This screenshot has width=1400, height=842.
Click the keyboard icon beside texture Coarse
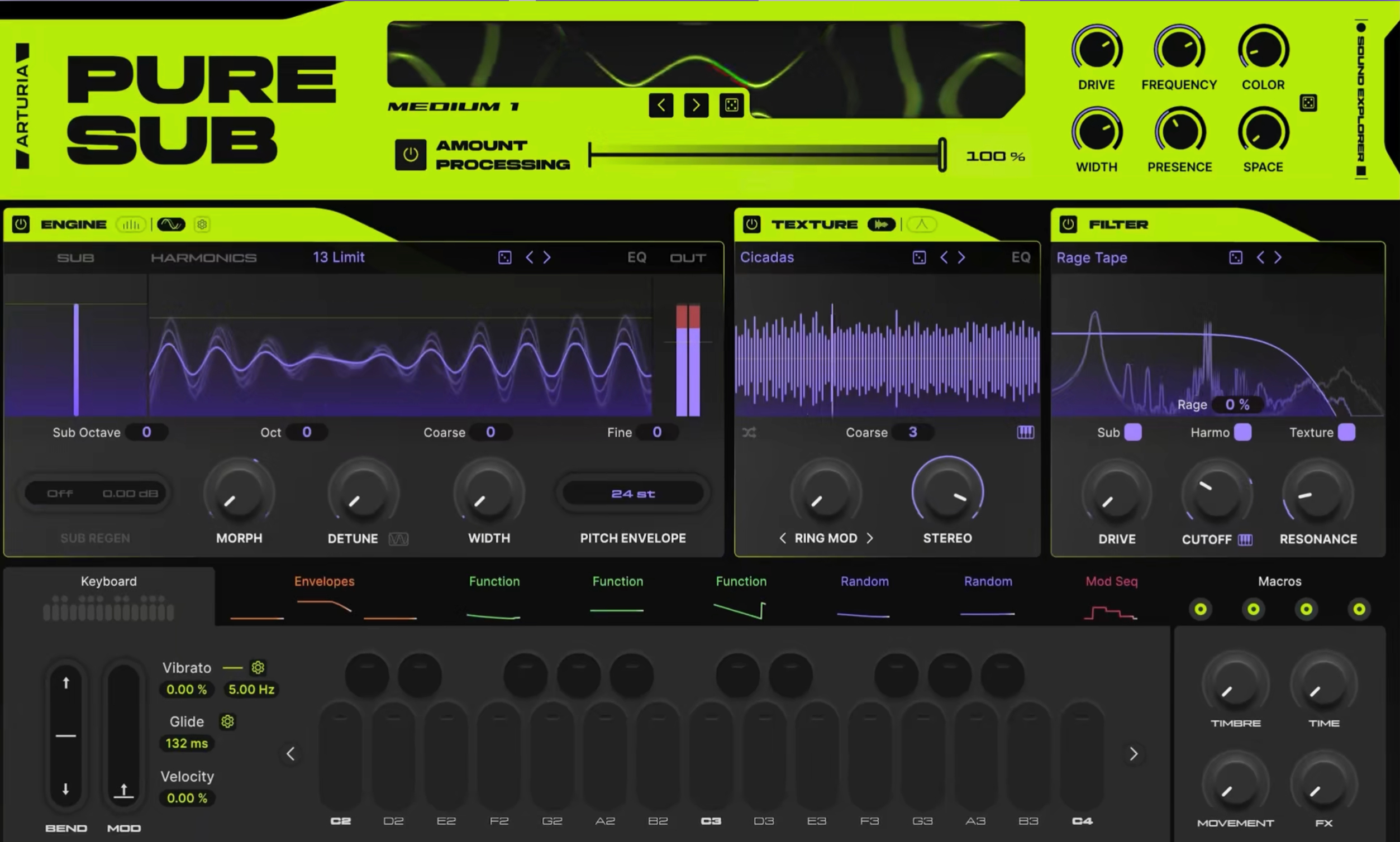click(x=1025, y=432)
